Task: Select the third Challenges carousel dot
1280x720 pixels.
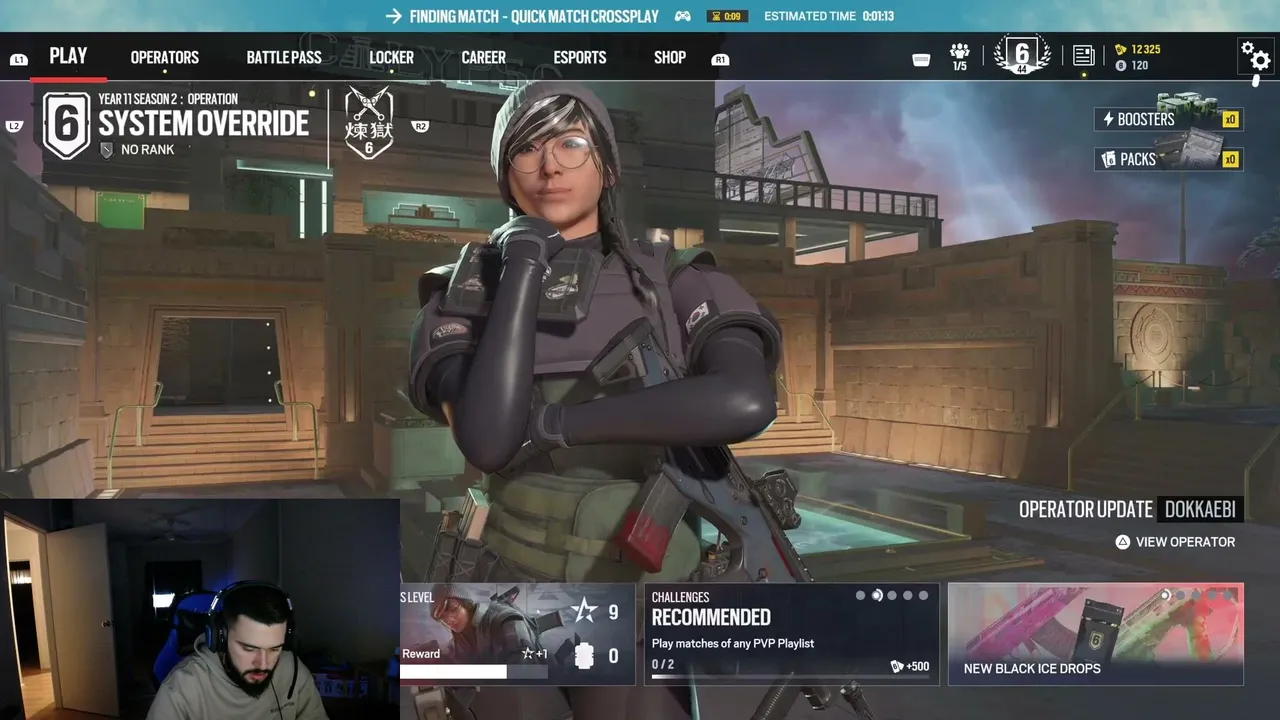Action: (892, 596)
